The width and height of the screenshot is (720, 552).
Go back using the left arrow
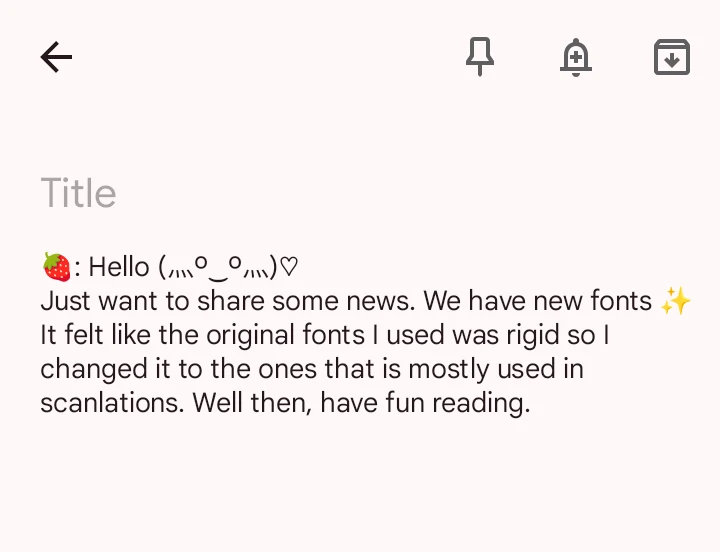coord(56,57)
